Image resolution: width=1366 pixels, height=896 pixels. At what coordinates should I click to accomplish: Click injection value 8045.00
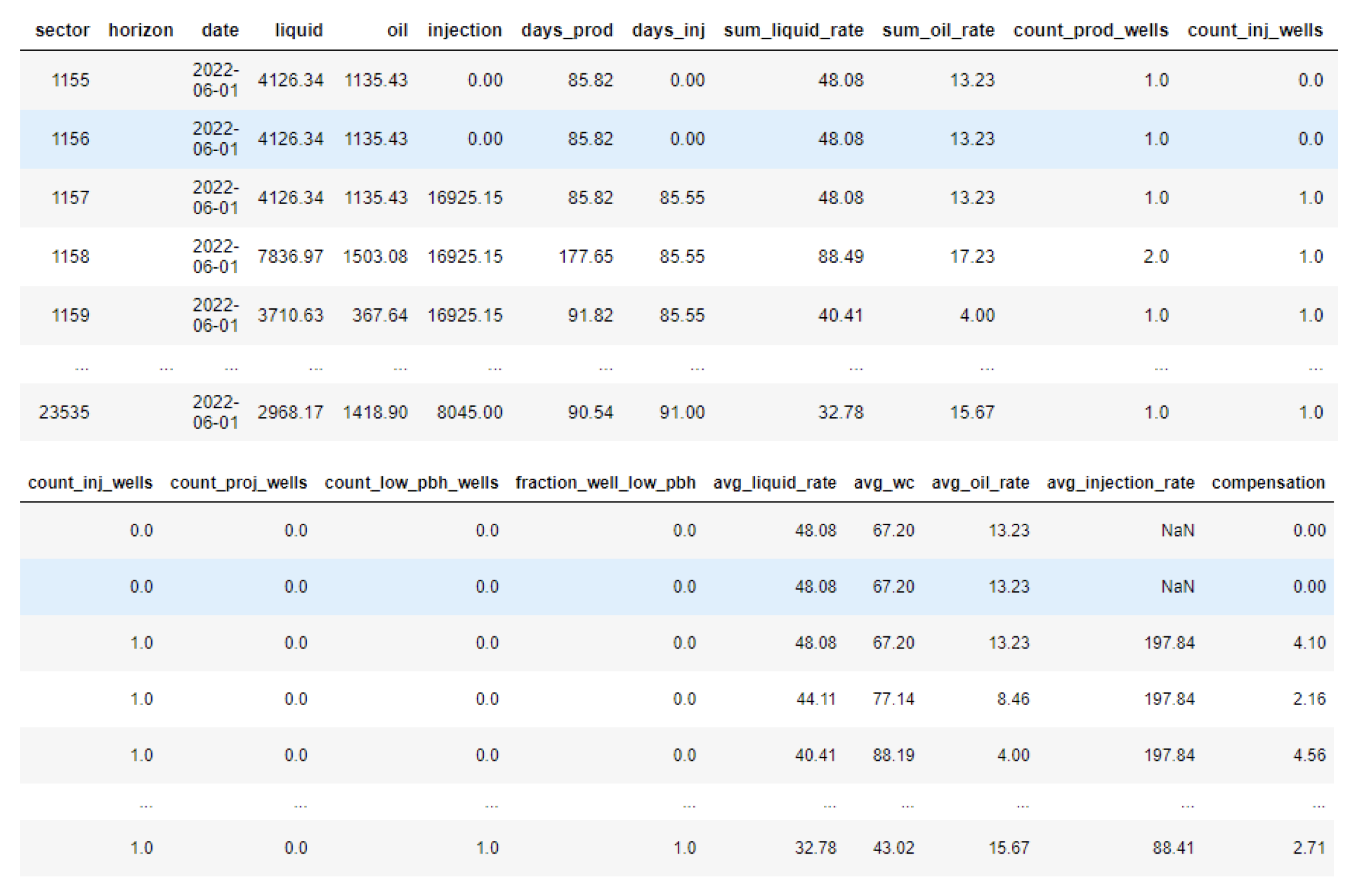469,413
